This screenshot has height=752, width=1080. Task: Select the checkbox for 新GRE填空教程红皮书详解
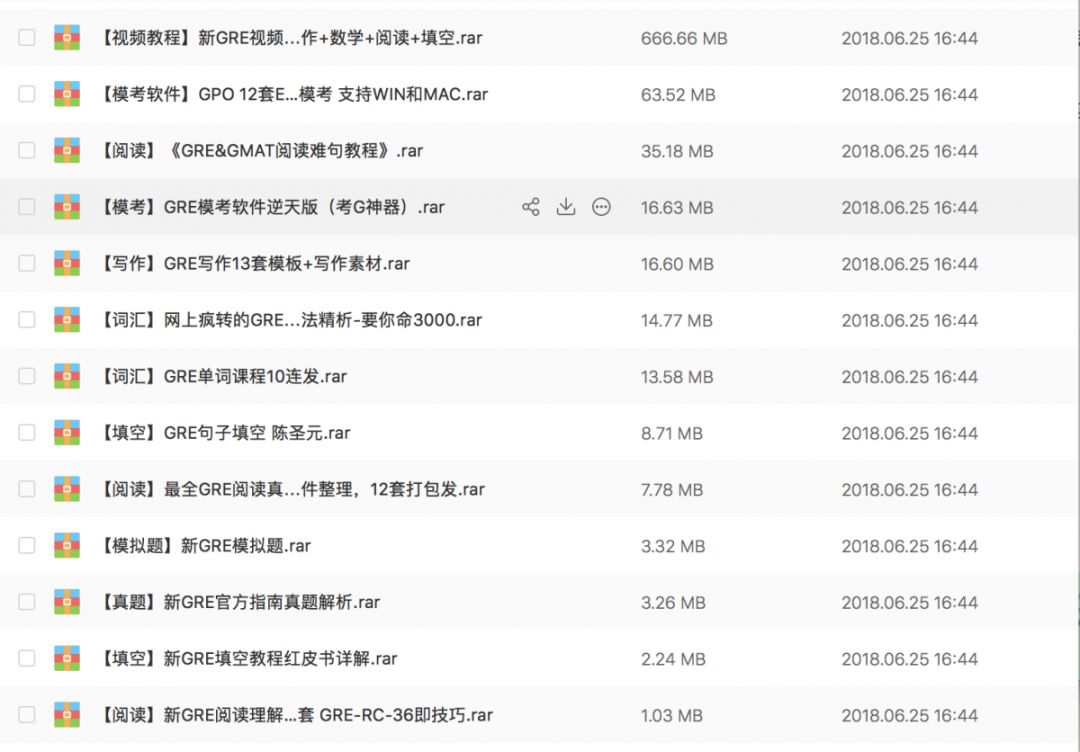[x=27, y=659]
